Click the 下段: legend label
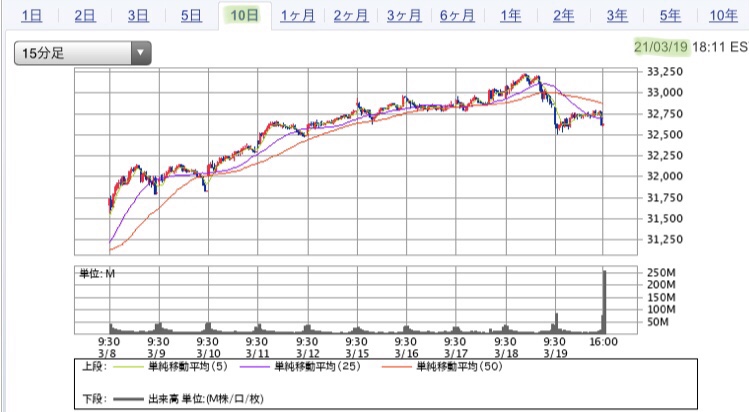The height and width of the screenshot is (412, 749). [95, 399]
